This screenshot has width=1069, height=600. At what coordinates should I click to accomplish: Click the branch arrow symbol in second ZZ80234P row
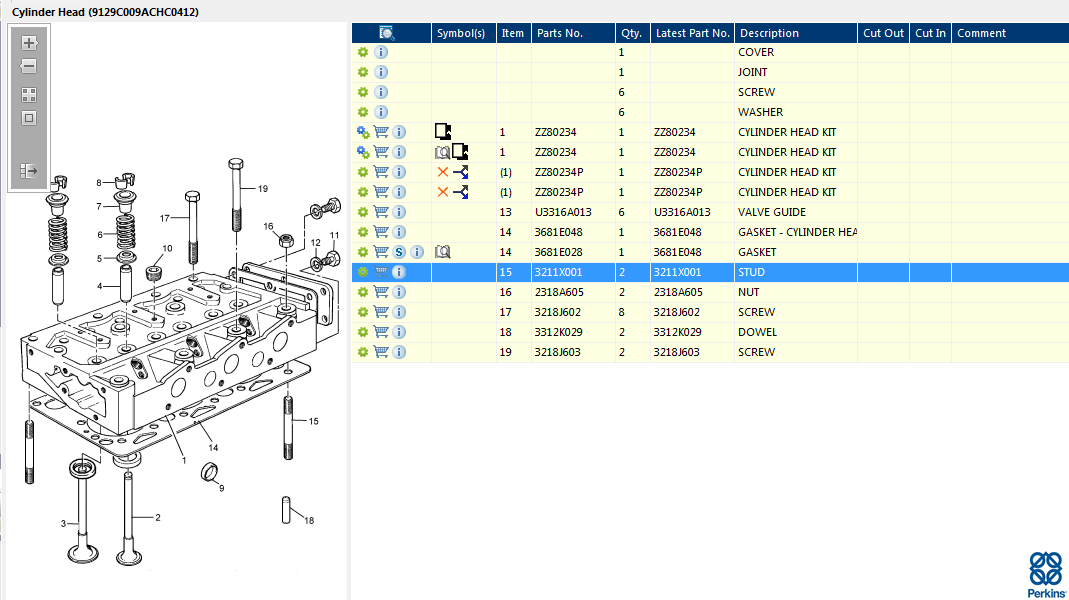point(461,192)
